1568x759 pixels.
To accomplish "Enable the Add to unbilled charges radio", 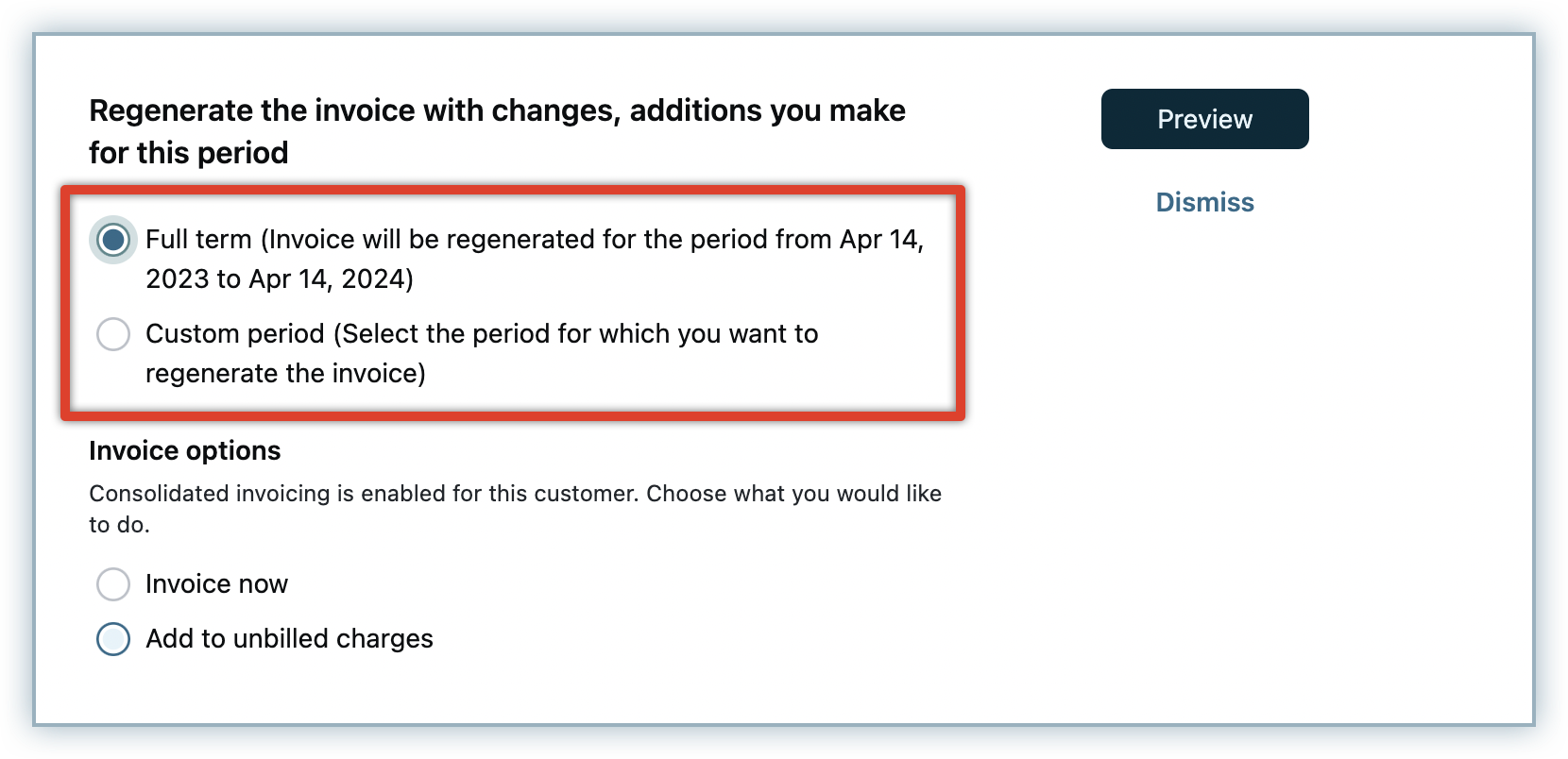I will (x=113, y=639).
